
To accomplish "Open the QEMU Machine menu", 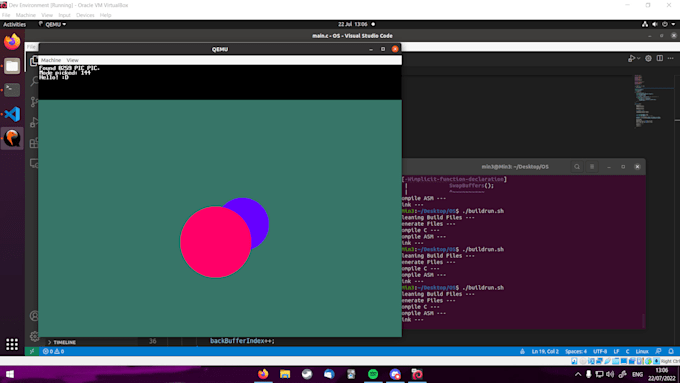I will [51, 60].
